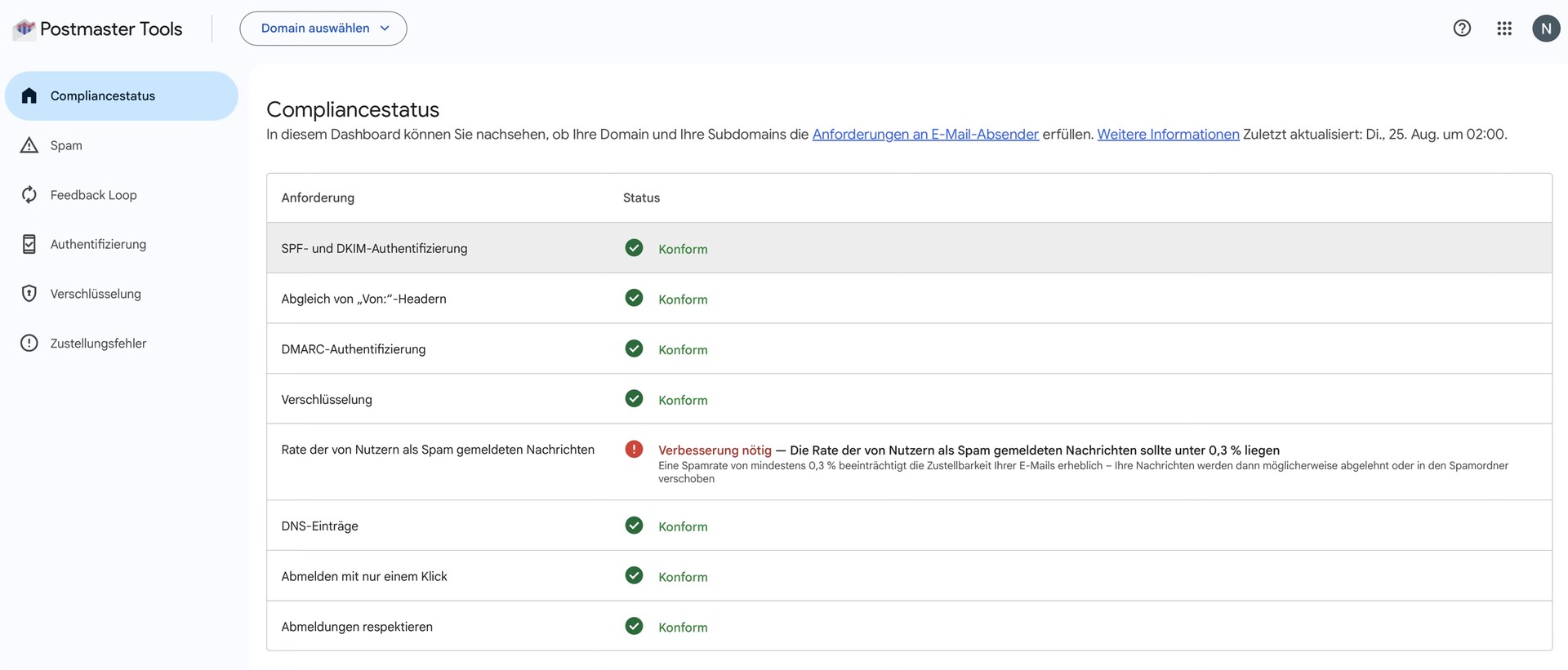Image resolution: width=1568 pixels, height=670 pixels.
Task: Click the Verbesserung nötig status text
Action: [x=715, y=450]
